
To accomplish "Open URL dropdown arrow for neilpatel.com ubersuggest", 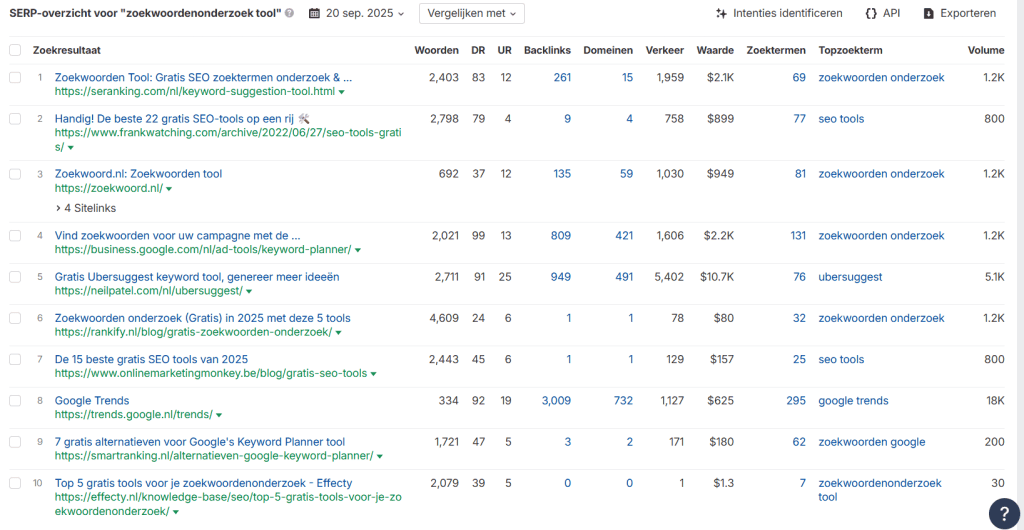I will [x=250, y=292].
